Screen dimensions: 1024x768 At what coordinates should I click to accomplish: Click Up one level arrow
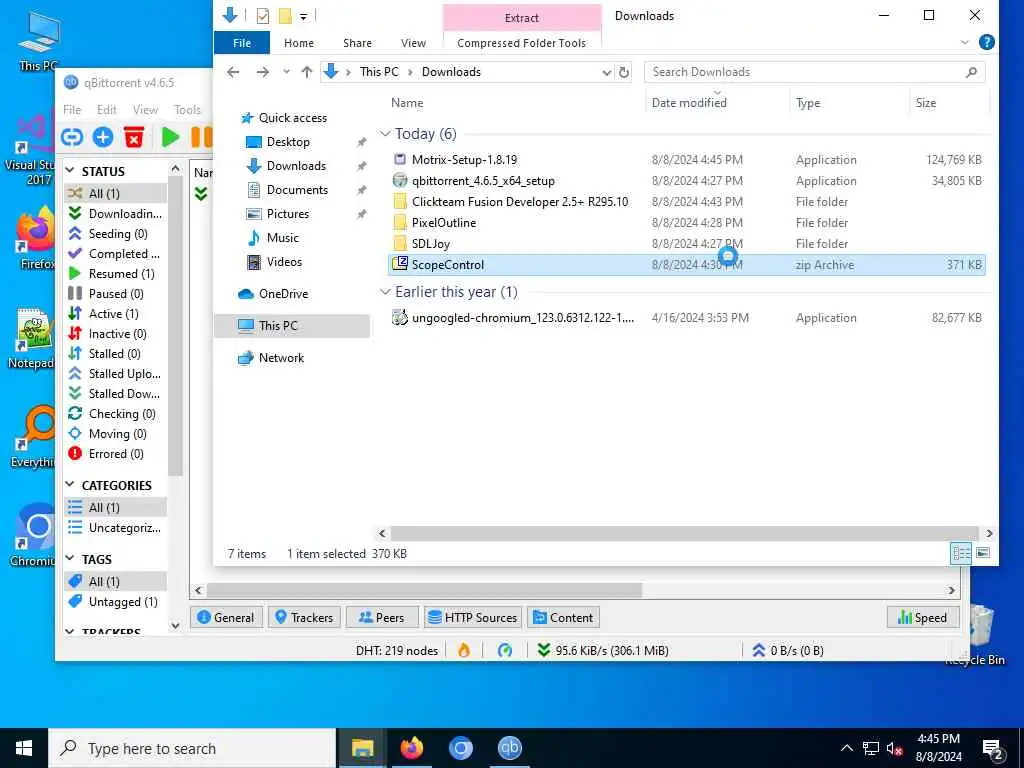coord(306,72)
